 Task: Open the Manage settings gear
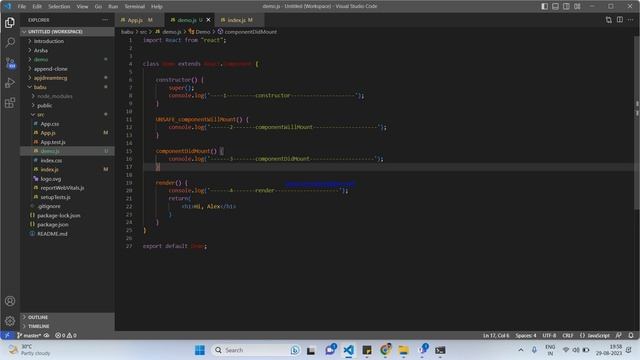10,321
